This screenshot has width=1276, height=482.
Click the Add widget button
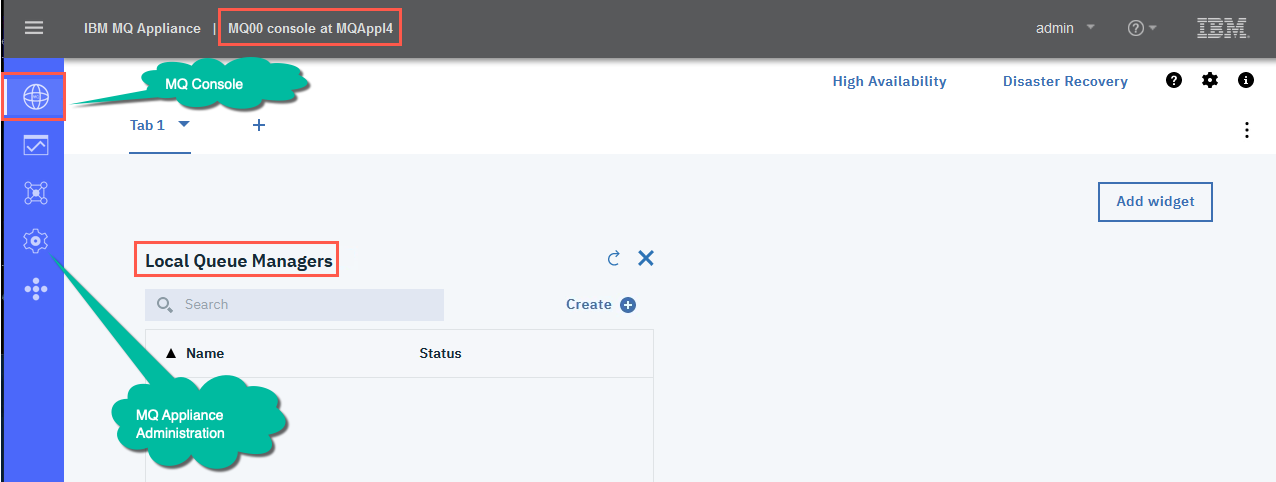1155,201
